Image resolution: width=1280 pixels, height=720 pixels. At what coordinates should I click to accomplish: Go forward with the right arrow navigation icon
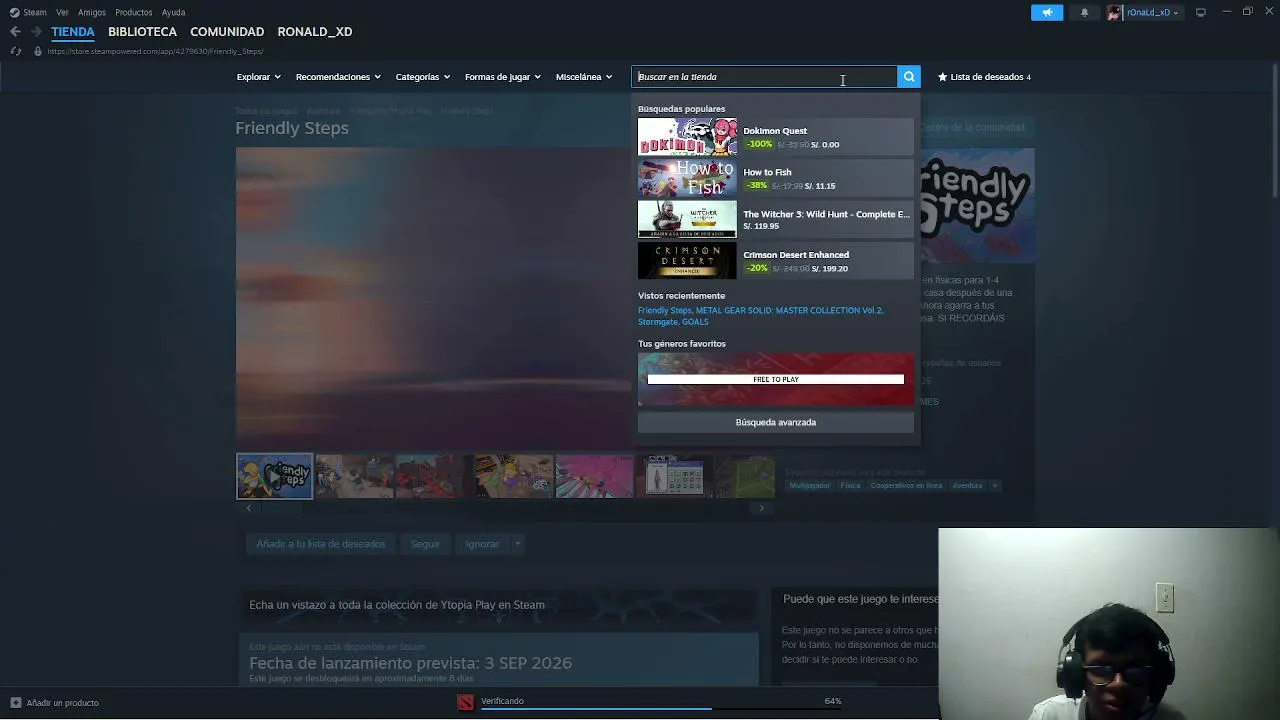tap(36, 32)
